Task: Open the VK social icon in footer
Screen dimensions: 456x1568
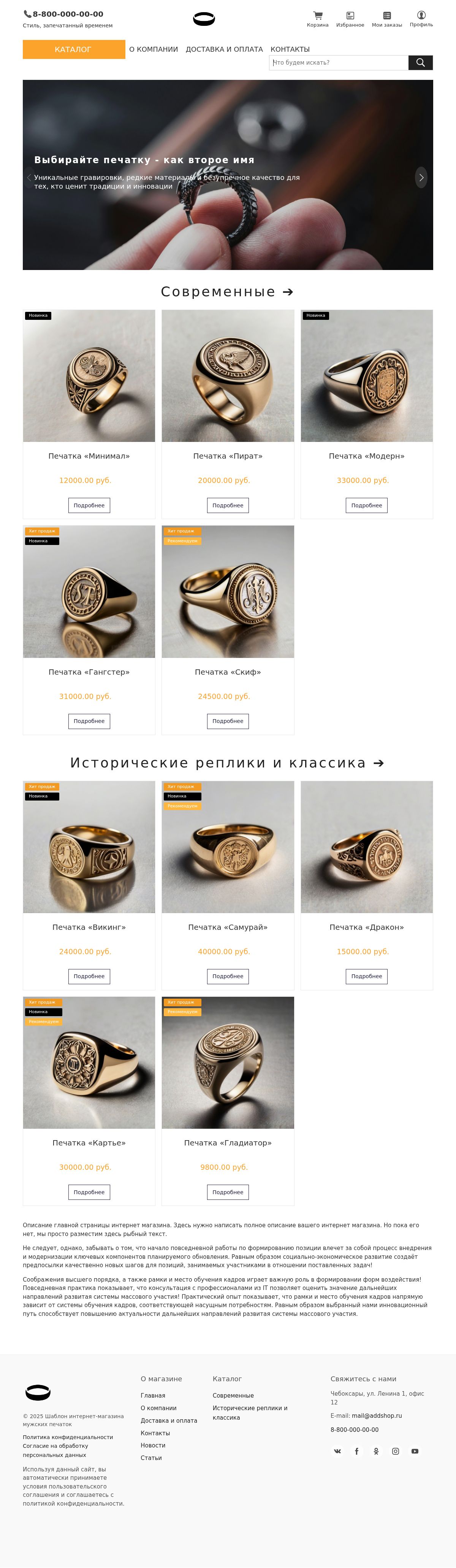Action: (x=337, y=1451)
